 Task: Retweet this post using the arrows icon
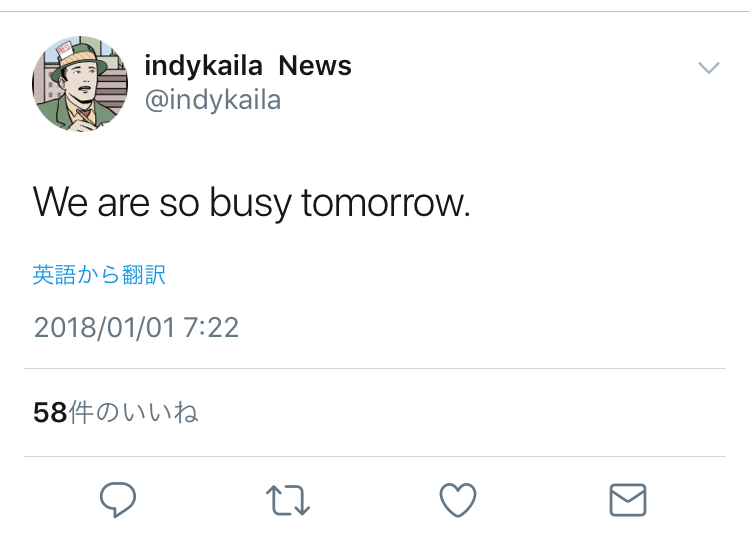[288, 499]
